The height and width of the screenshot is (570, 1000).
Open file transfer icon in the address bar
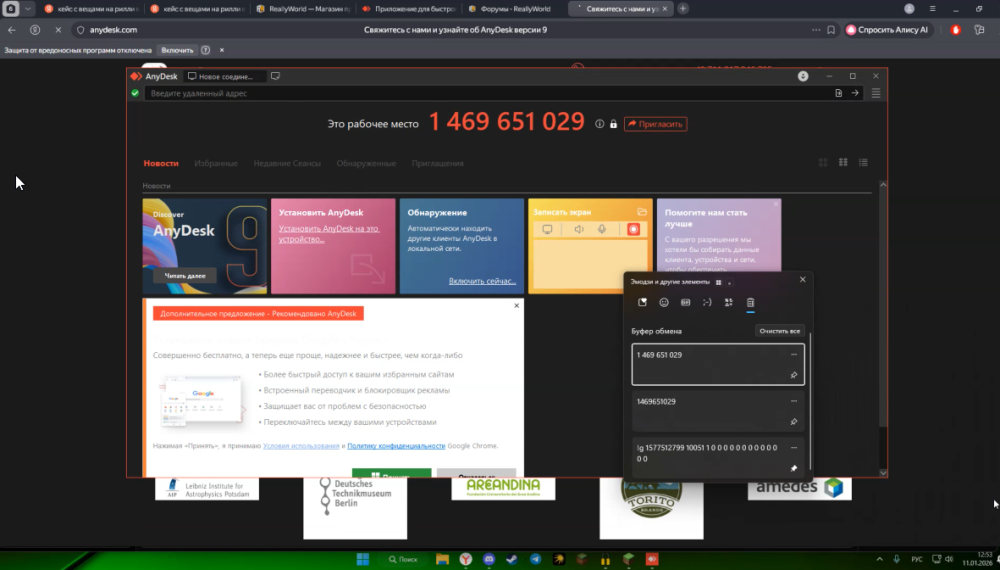tap(839, 93)
